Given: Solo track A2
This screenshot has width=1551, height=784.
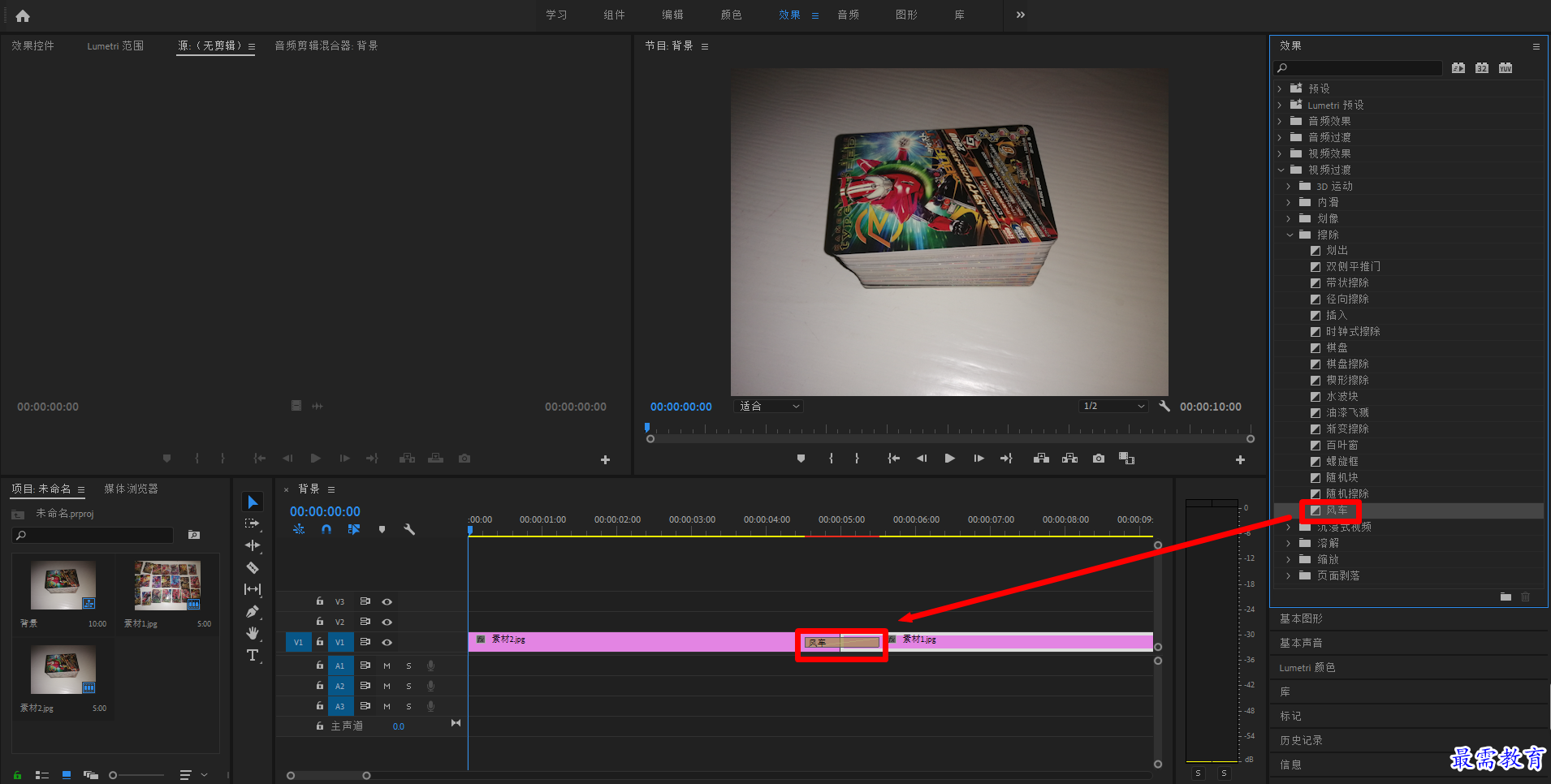Looking at the screenshot, I should coord(408,686).
